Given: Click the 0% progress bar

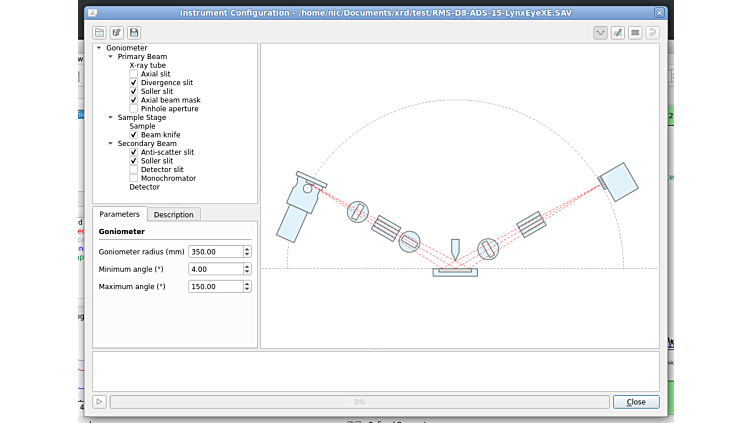Looking at the screenshot, I should (359, 402).
